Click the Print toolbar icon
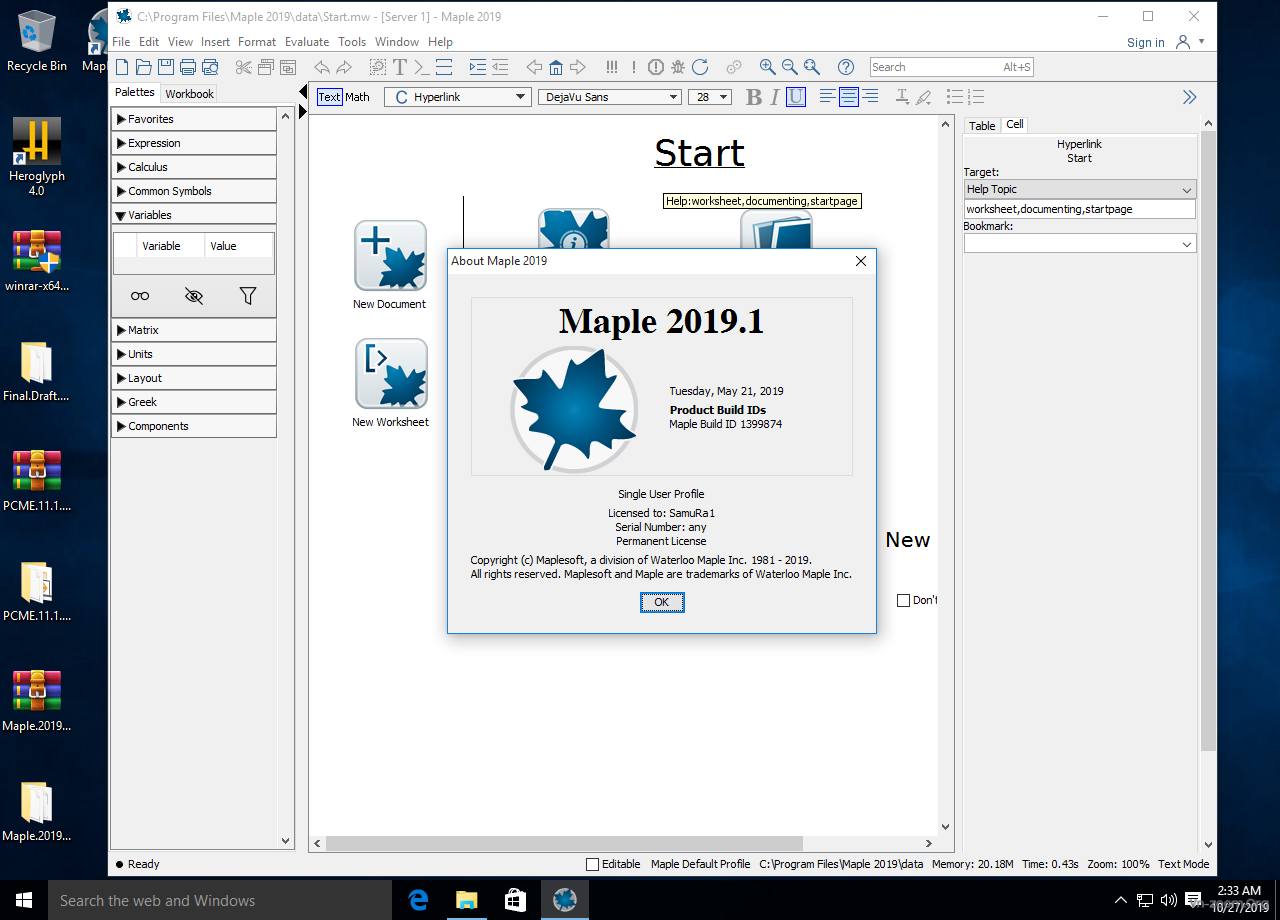The height and width of the screenshot is (920, 1280). point(188,67)
